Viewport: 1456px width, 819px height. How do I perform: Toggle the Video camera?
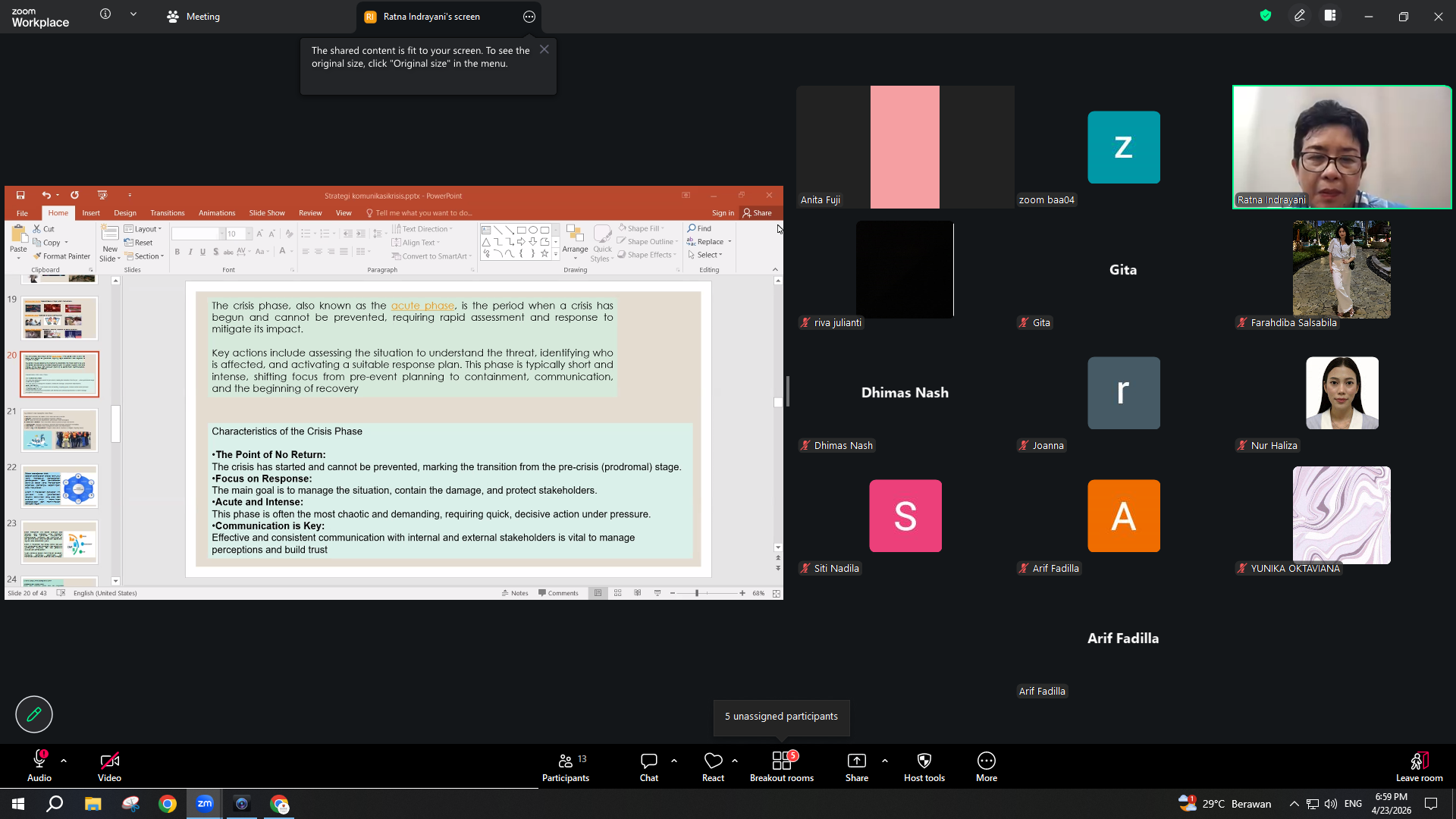[x=109, y=767]
